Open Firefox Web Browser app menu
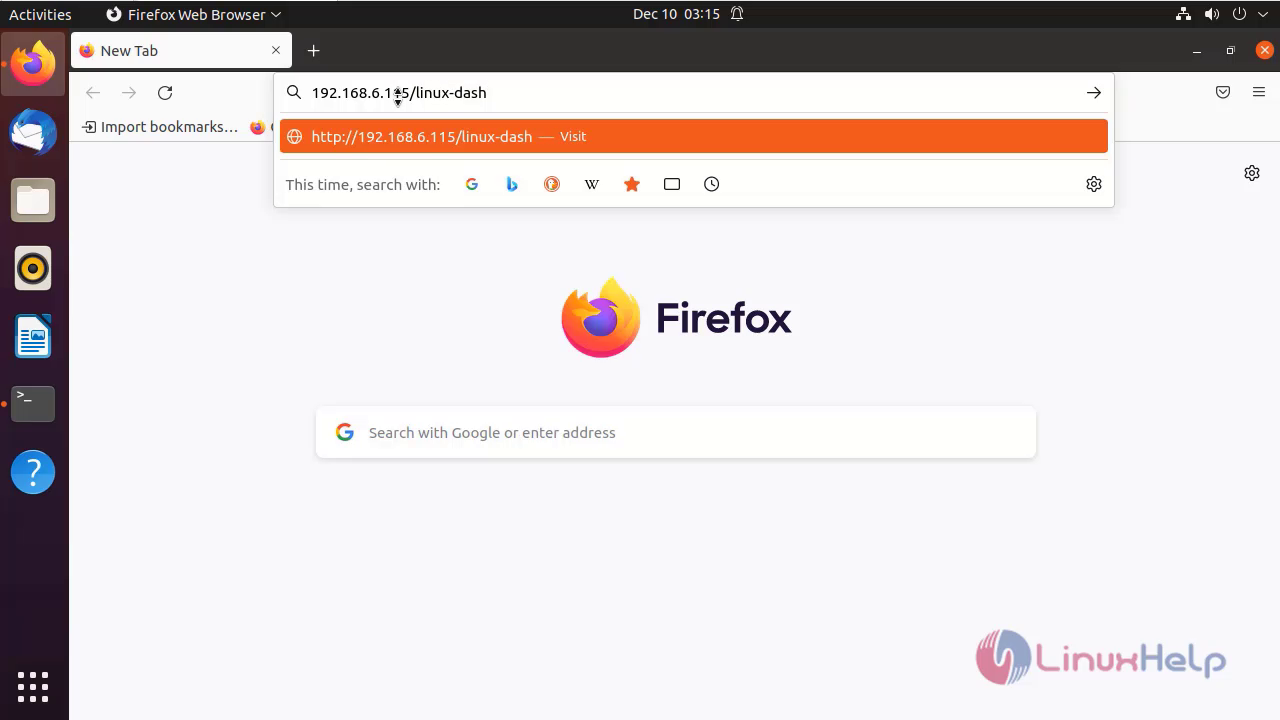The height and width of the screenshot is (720, 1280). tap(193, 14)
